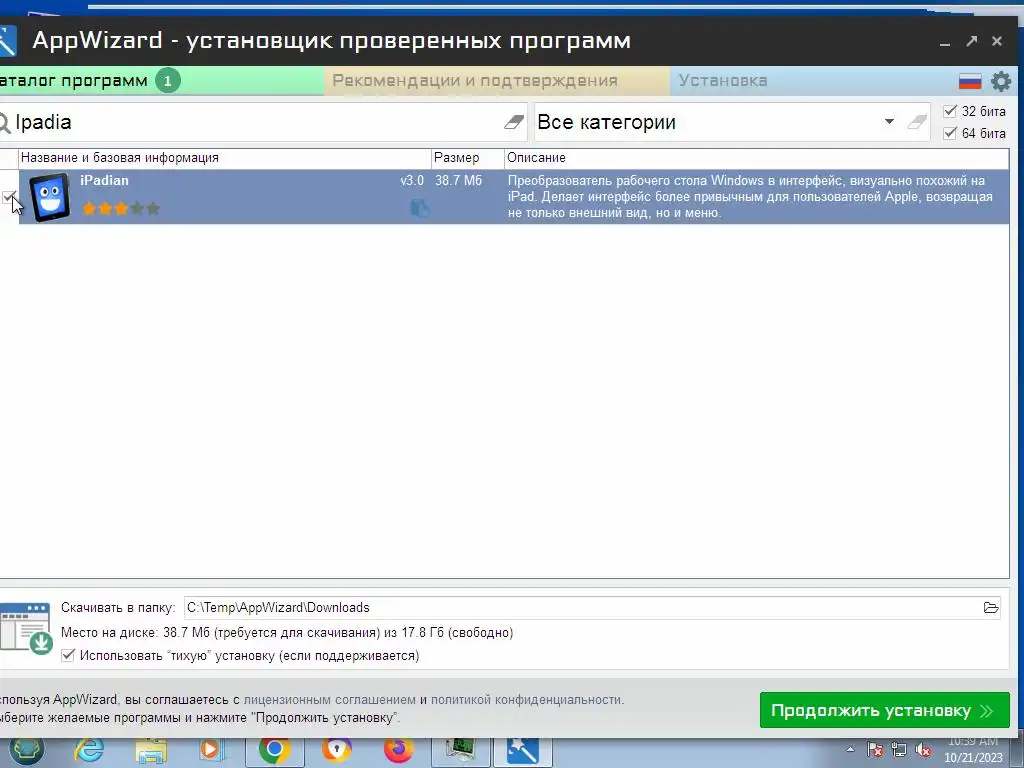Toggle quiet installation checkbox
Viewport: 1024px width, 768px height.
[x=68, y=655]
